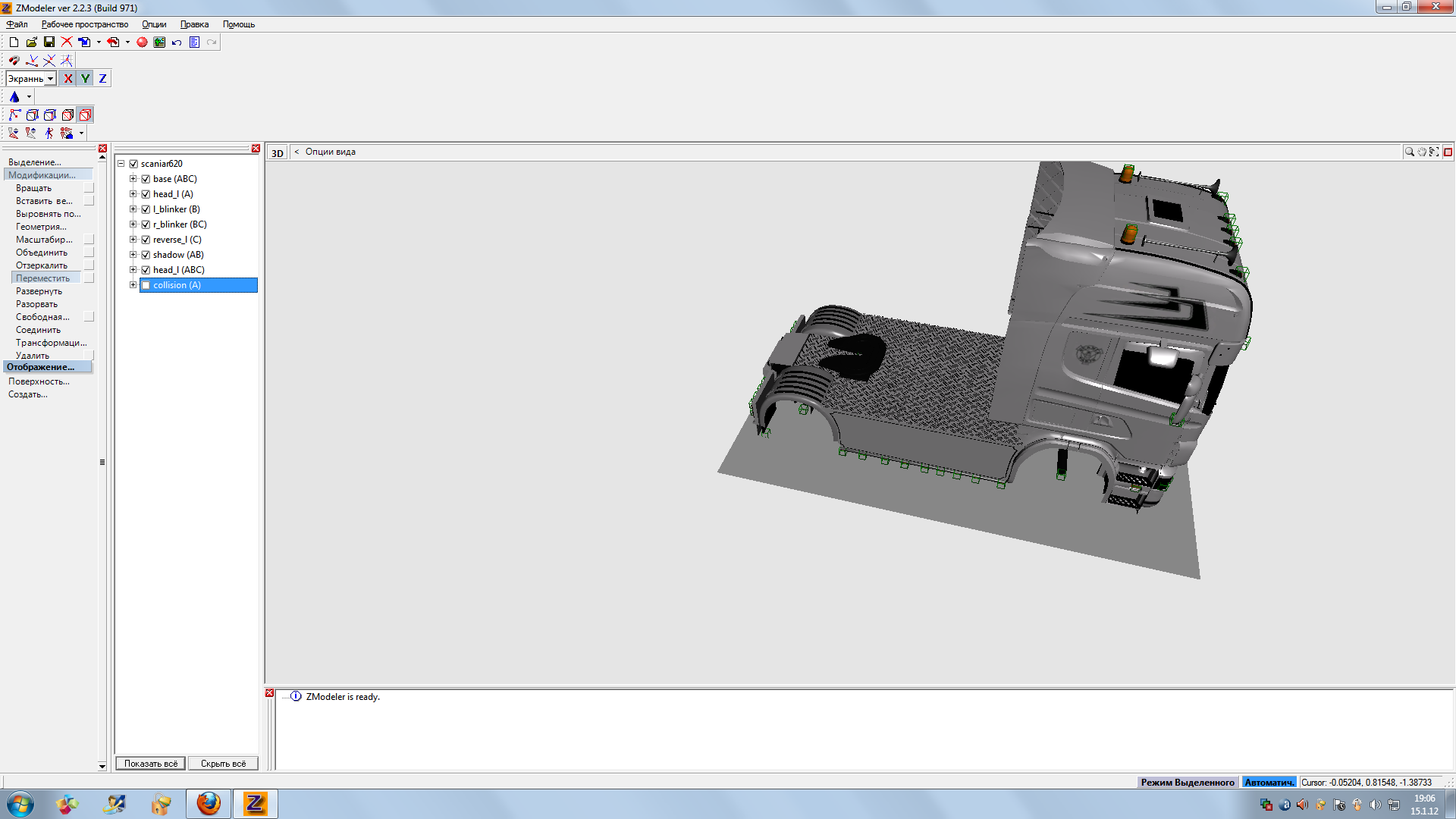Viewport: 1456px width, 819px height.
Task: Toggle the snapping magnet icon
Action: click(x=14, y=61)
